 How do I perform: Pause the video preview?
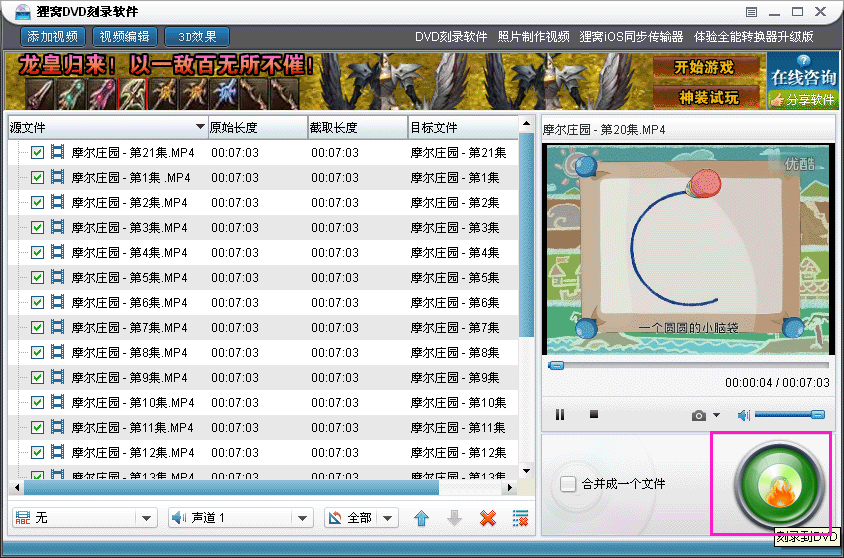(560, 414)
